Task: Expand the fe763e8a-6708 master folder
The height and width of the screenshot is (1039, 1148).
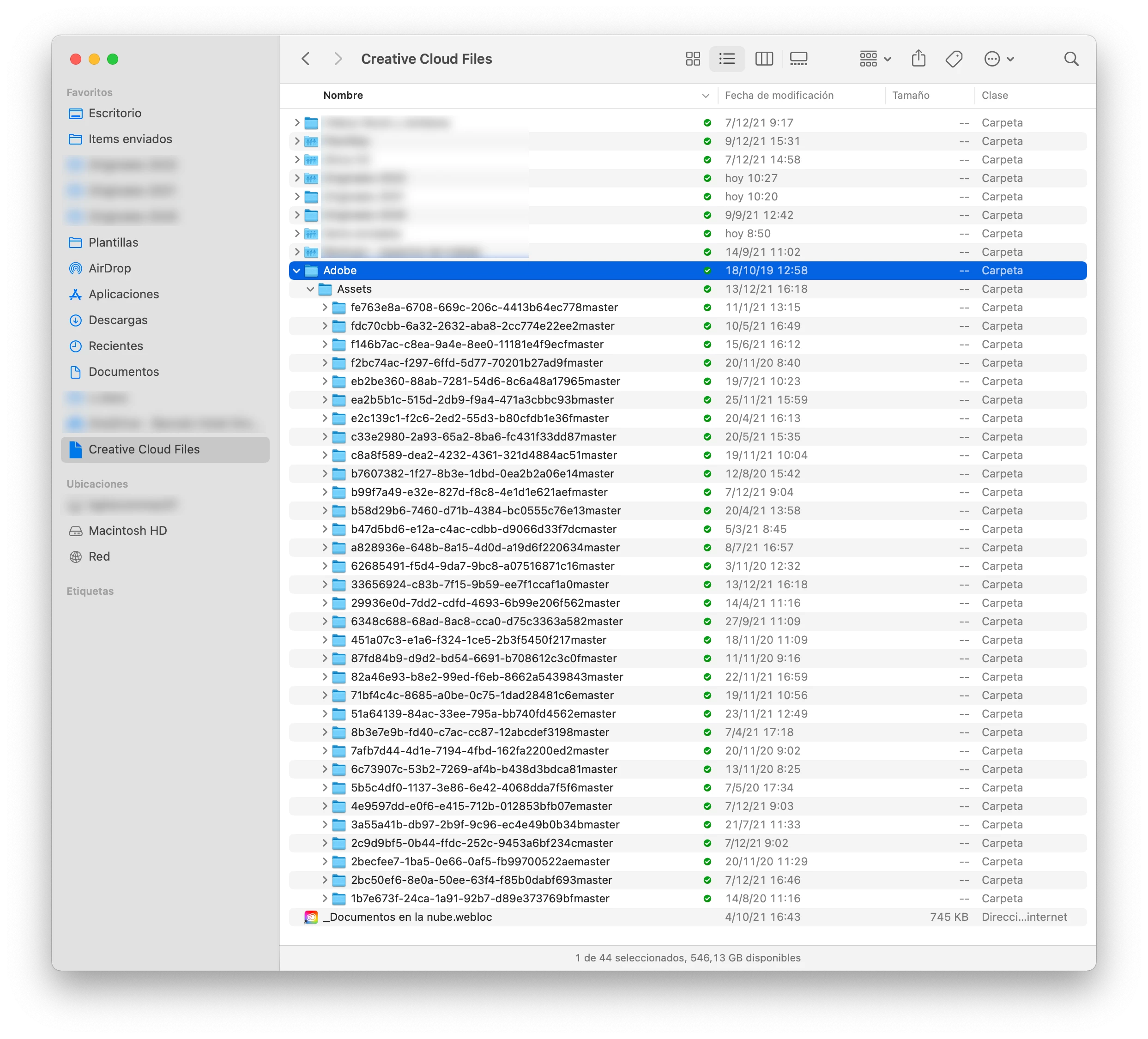Action: point(325,308)
